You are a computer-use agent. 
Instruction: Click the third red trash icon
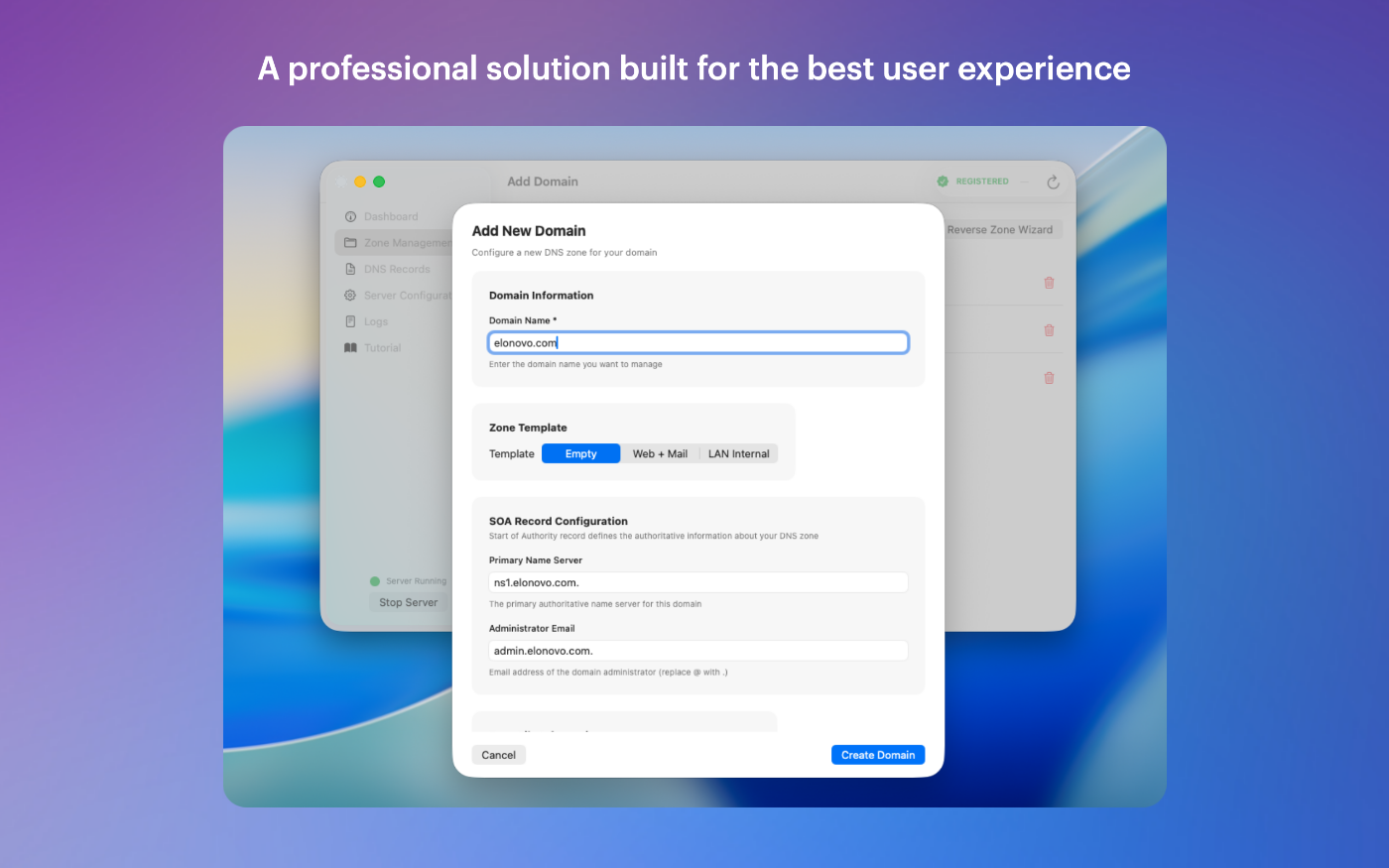point(1049,378)
